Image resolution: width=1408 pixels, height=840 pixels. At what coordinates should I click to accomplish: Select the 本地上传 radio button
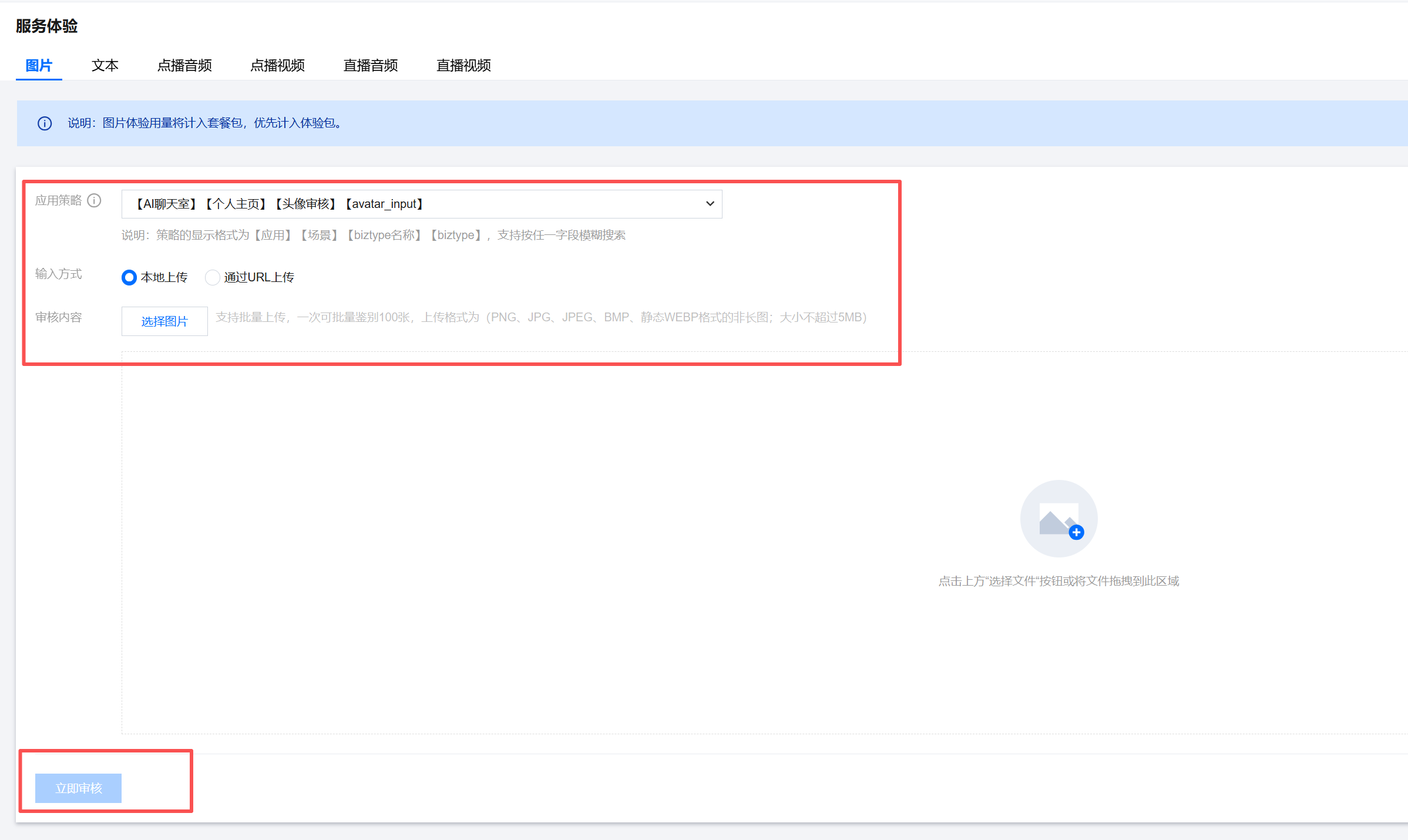(x=129, y=277)
